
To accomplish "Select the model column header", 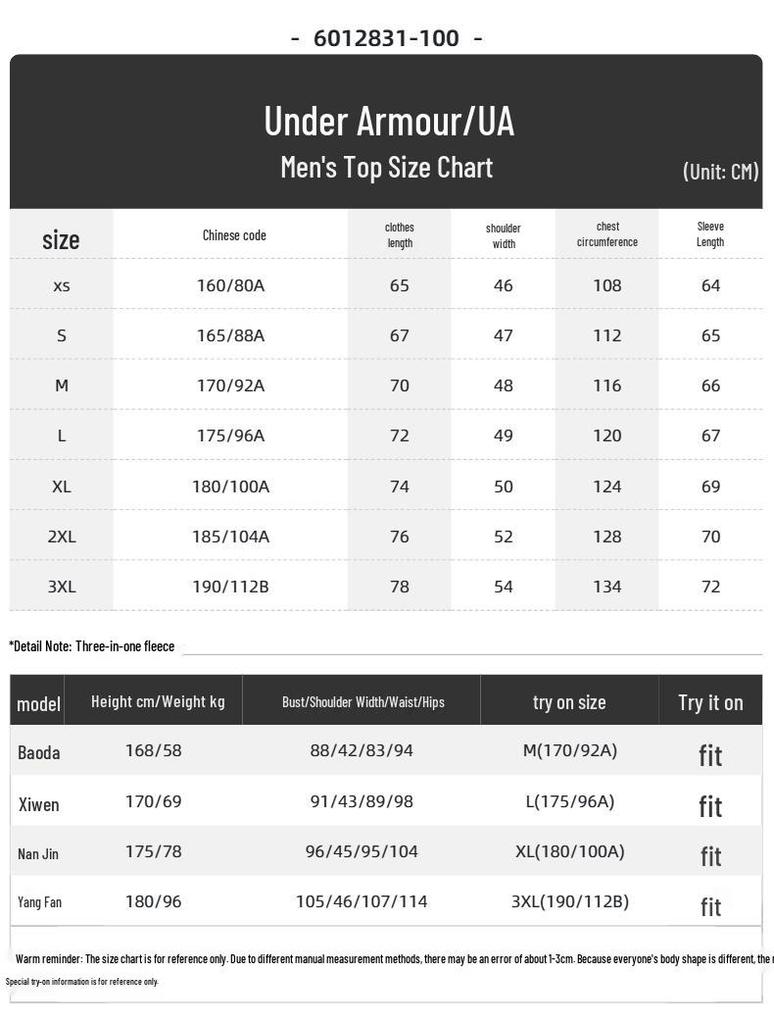I will 39,704.
